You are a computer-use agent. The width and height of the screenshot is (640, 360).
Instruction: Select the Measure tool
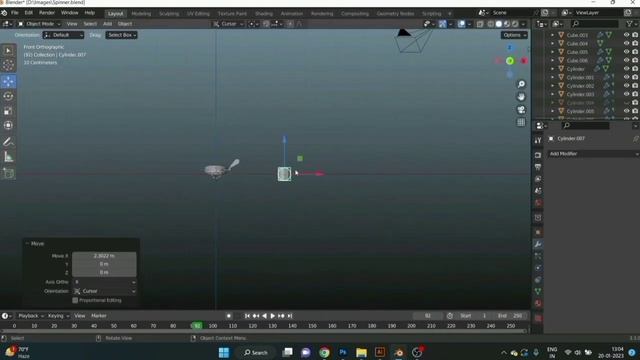point(8,157)
